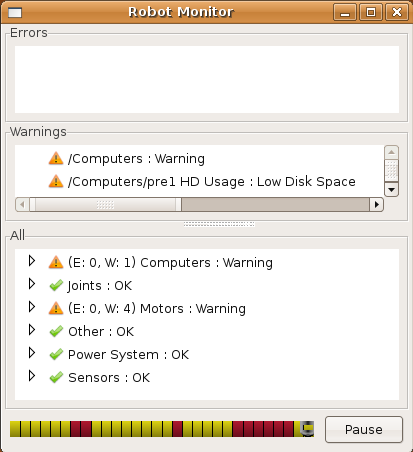Click the green check icon next to Sensors
Image resolution: width=413 pixels, height=452 pixels.
[x=56, y=378]
